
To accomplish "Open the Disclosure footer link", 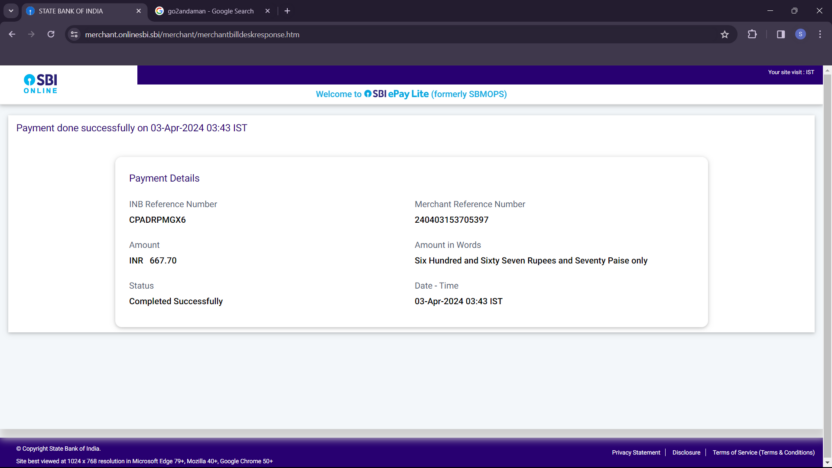I will (x=686, y=453).
